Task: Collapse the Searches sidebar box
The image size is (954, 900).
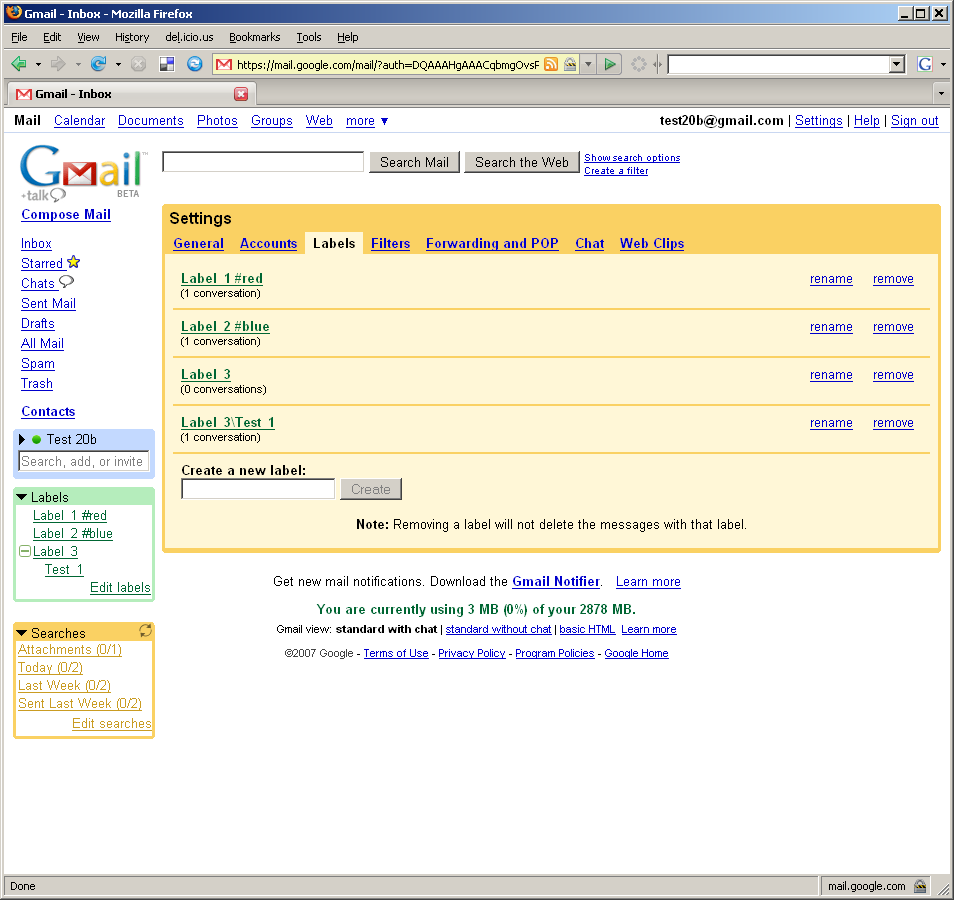Action: (21, 633)
